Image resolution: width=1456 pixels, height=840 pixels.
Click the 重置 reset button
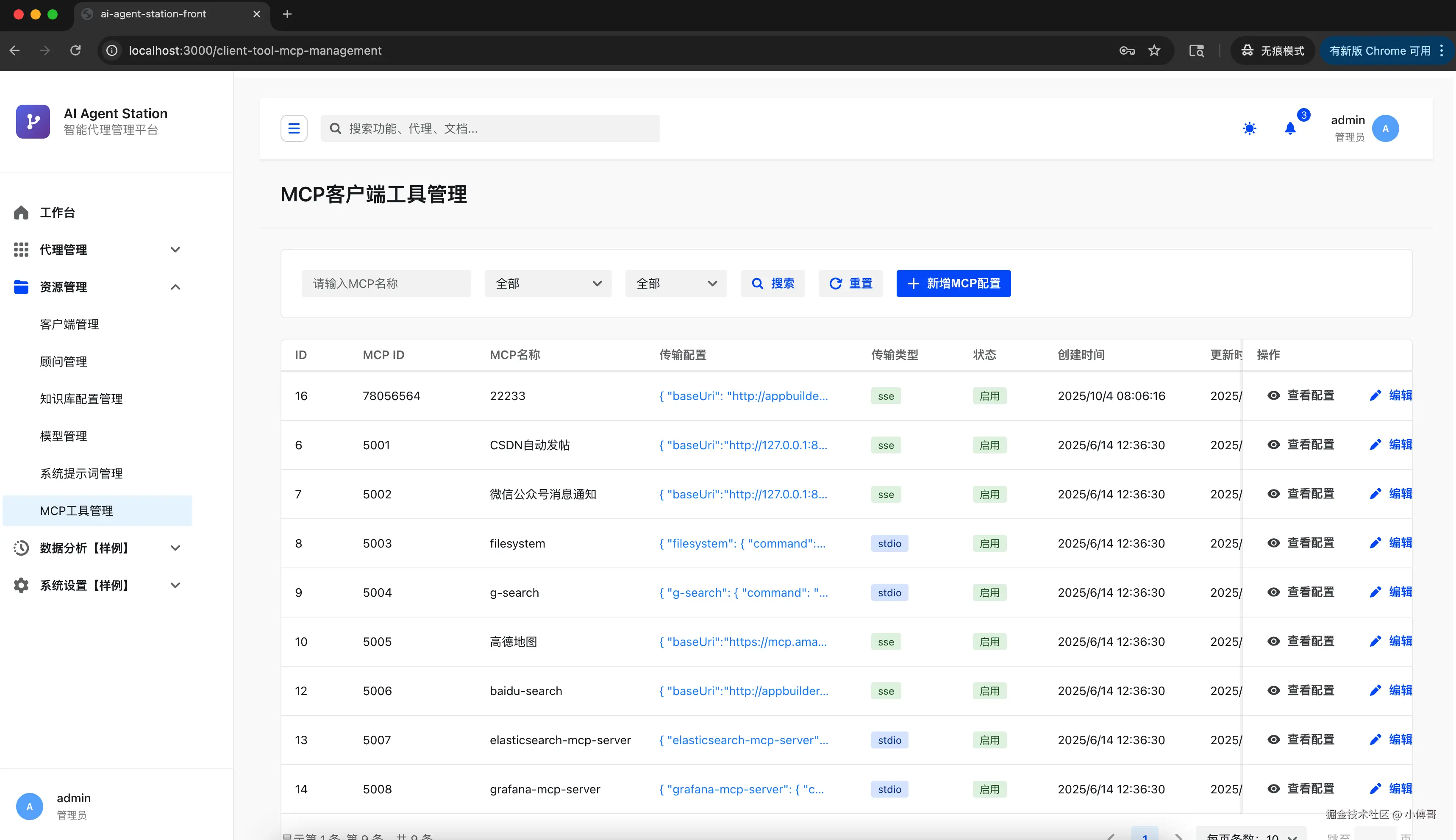[x=850, y=283]
